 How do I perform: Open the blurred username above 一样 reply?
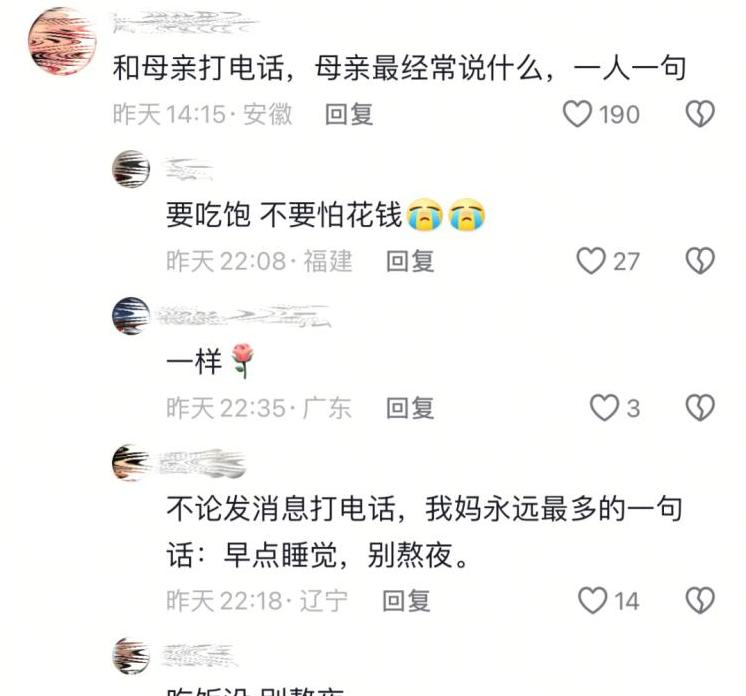click(244, 316)
